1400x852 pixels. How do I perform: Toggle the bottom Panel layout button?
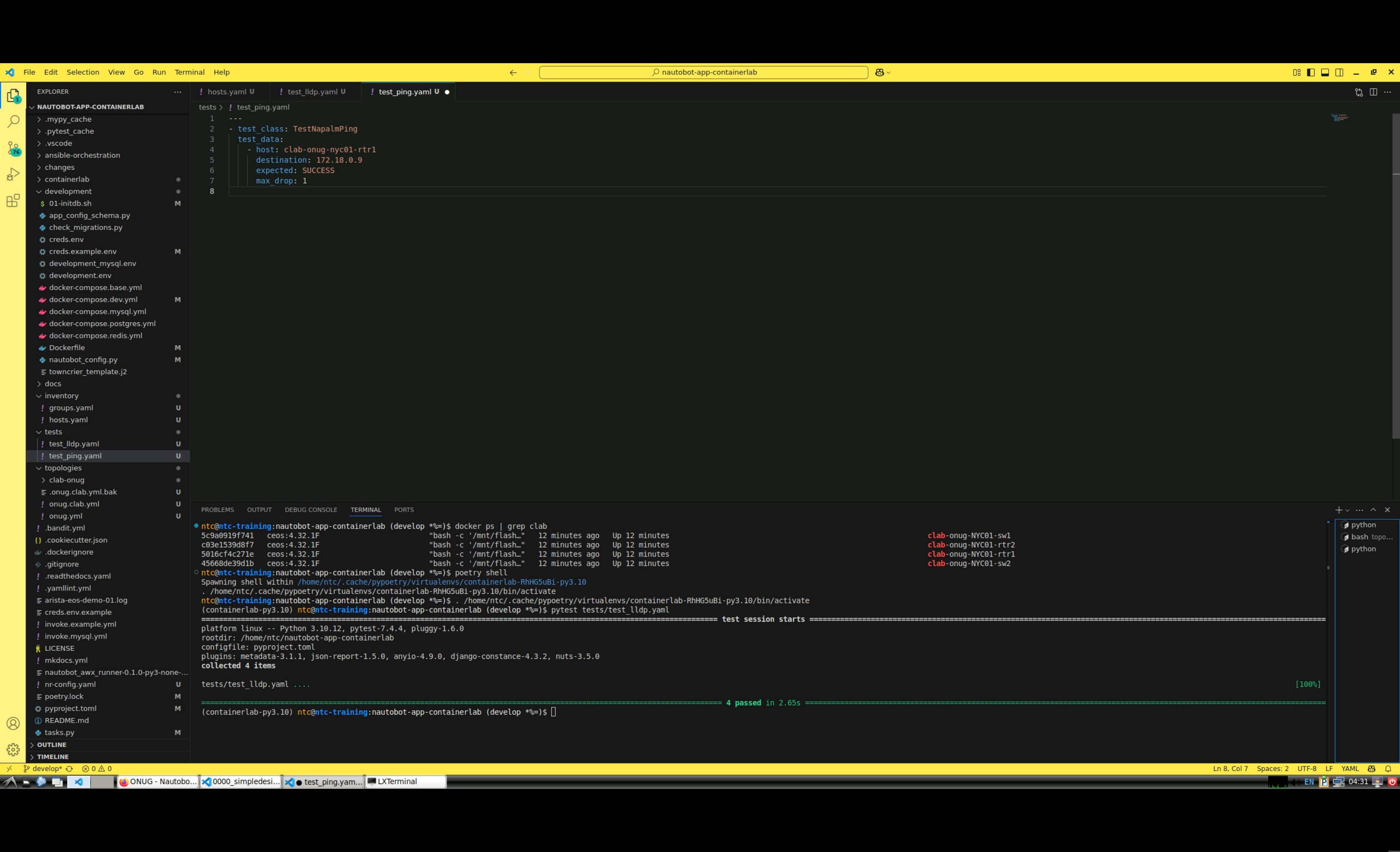1325,72
